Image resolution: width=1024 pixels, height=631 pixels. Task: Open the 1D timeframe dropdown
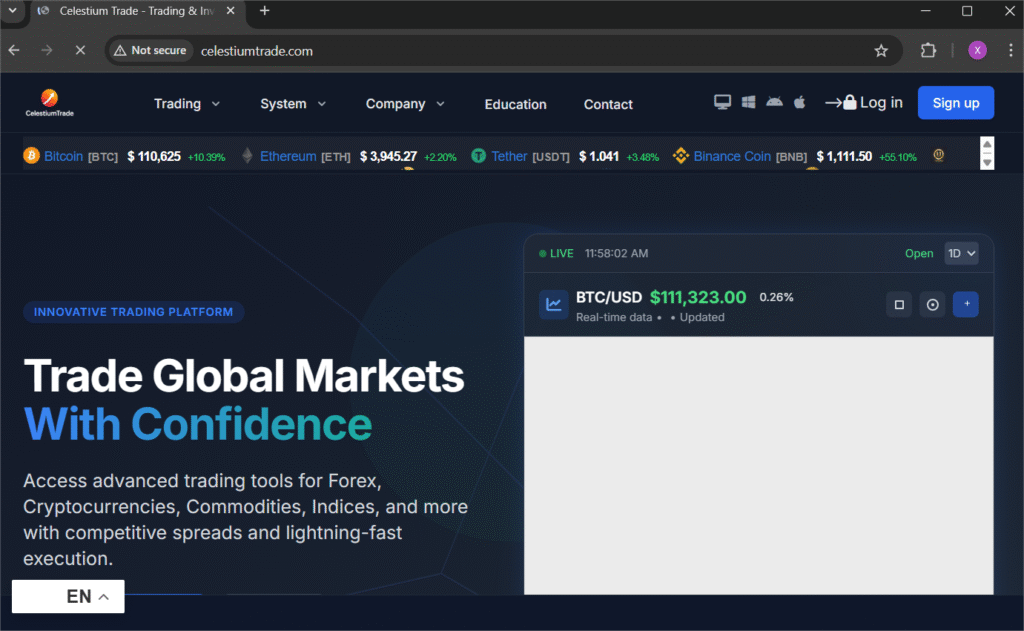tap(960, 253)
